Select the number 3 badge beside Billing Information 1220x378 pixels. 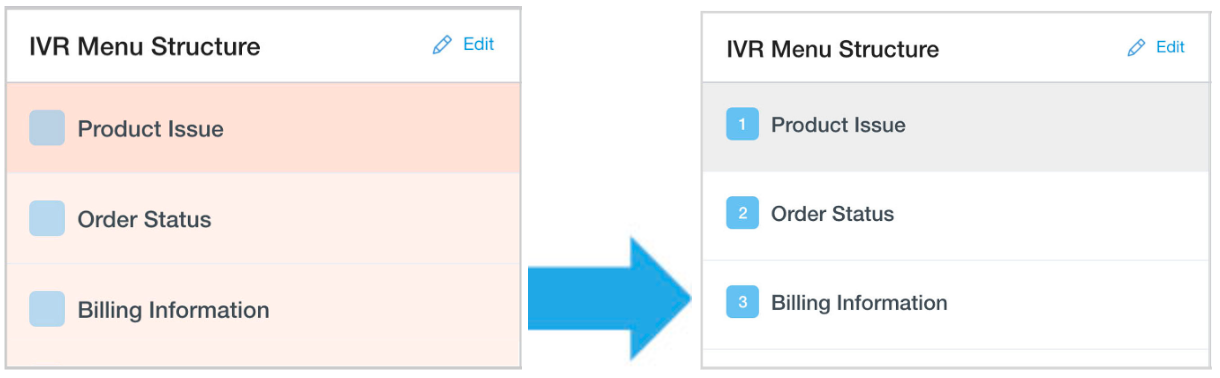[742, 303]
